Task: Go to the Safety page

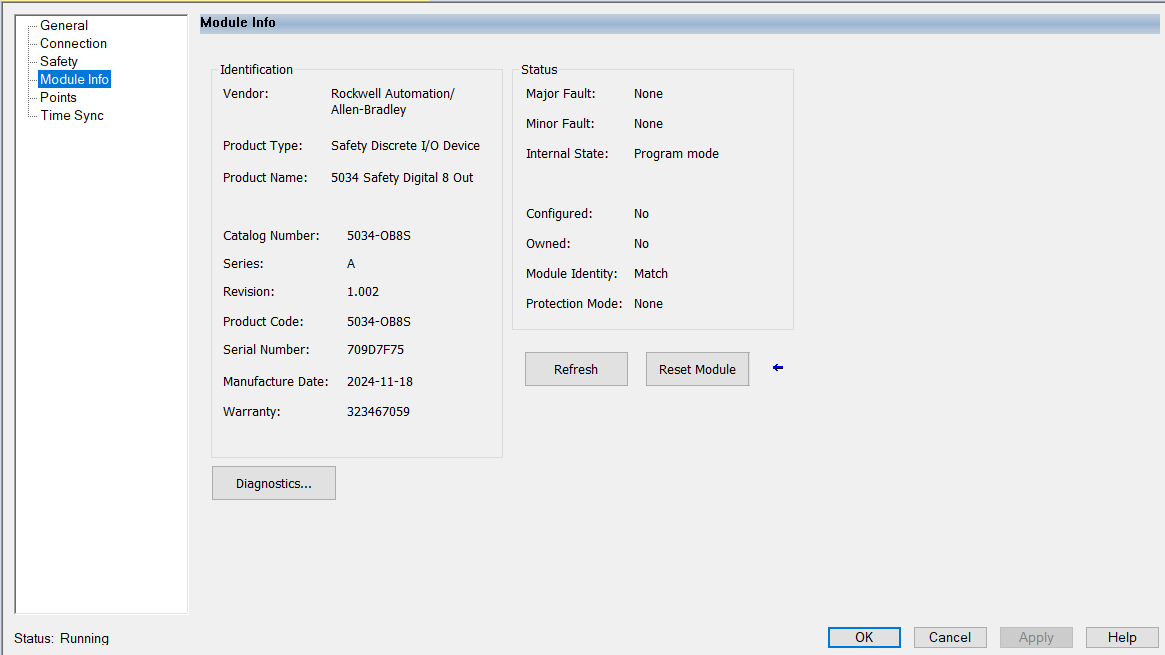Action: pyautogui.click(x=59, y=61)
